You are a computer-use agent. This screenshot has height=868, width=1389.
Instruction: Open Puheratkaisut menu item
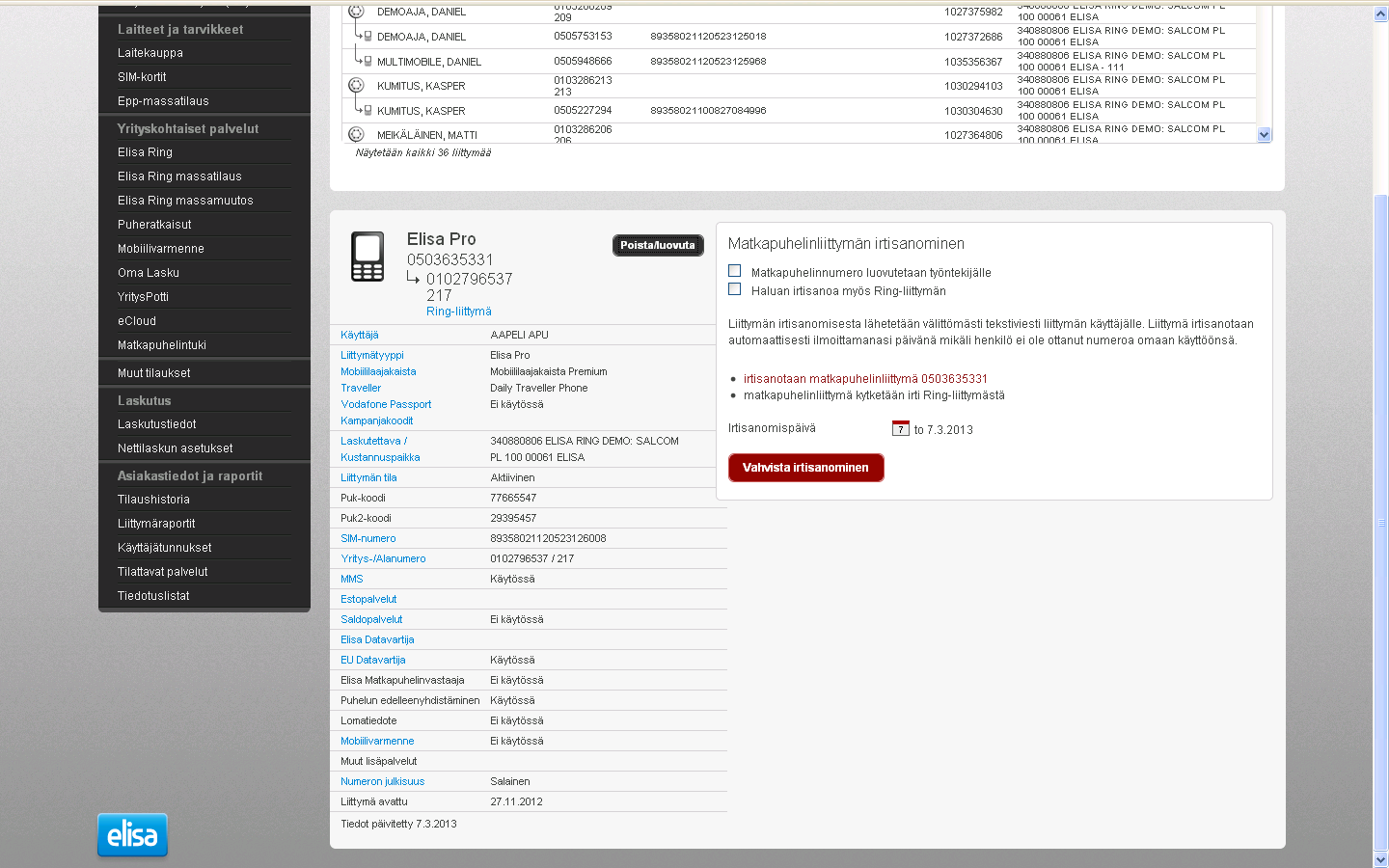coord(154,225)
